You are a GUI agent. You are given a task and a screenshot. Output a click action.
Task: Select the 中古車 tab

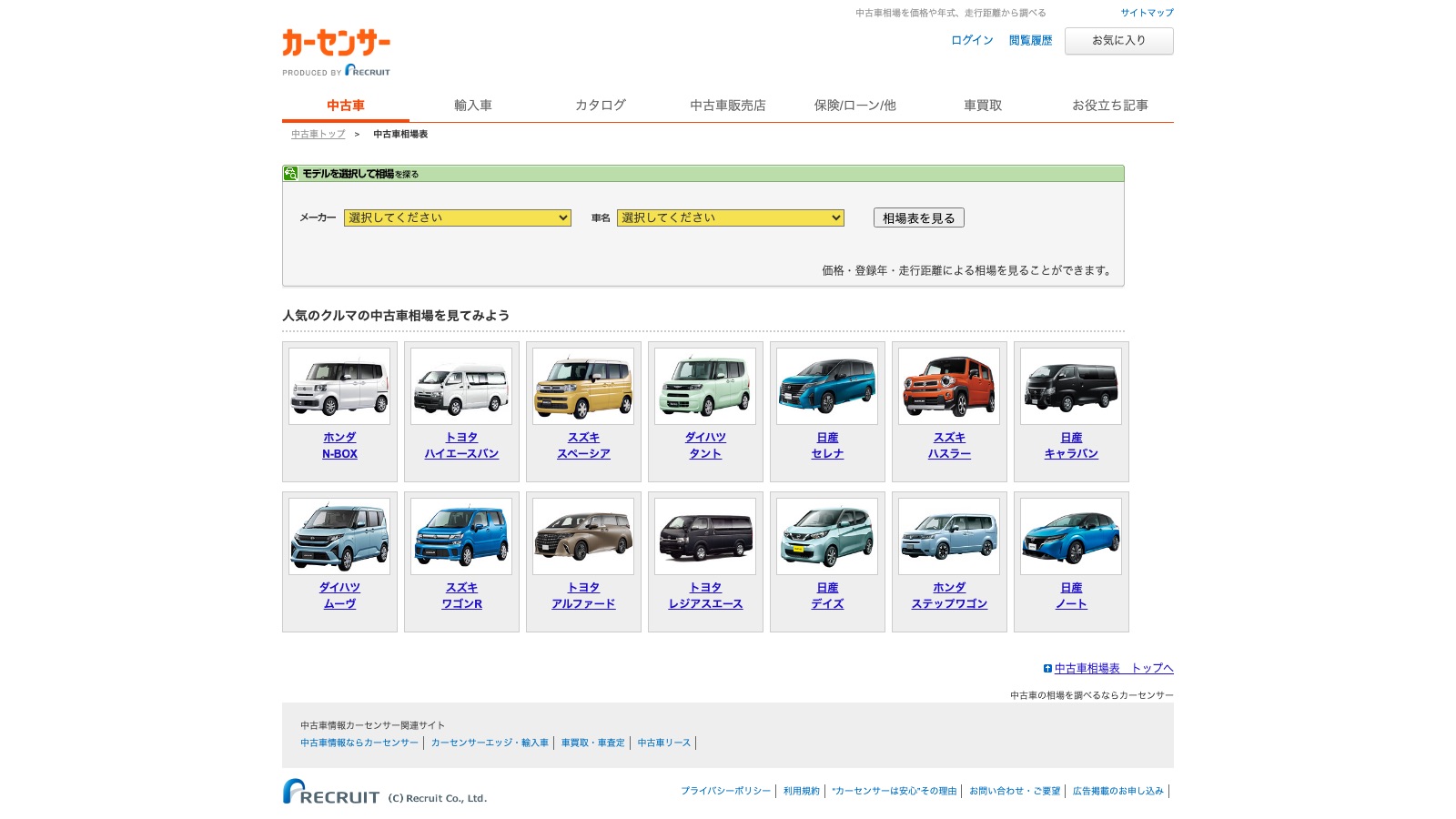click(x=346, y=106)
